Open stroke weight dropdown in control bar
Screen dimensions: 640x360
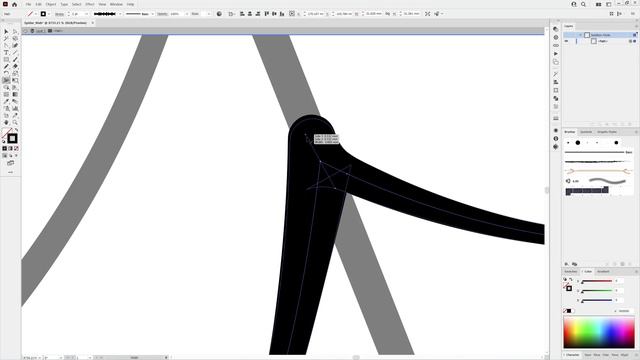[87, 14]
